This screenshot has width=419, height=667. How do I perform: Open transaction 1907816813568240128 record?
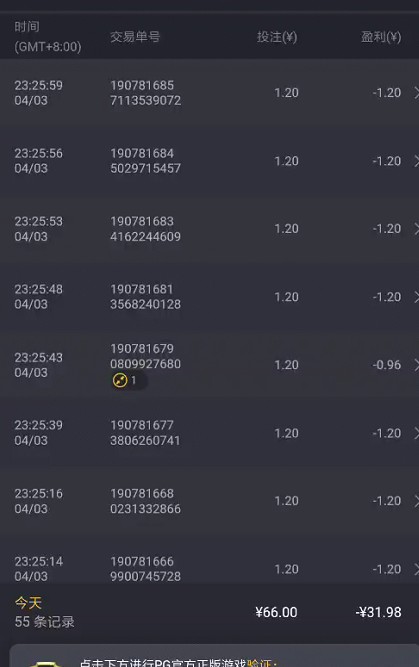point(145,297)
